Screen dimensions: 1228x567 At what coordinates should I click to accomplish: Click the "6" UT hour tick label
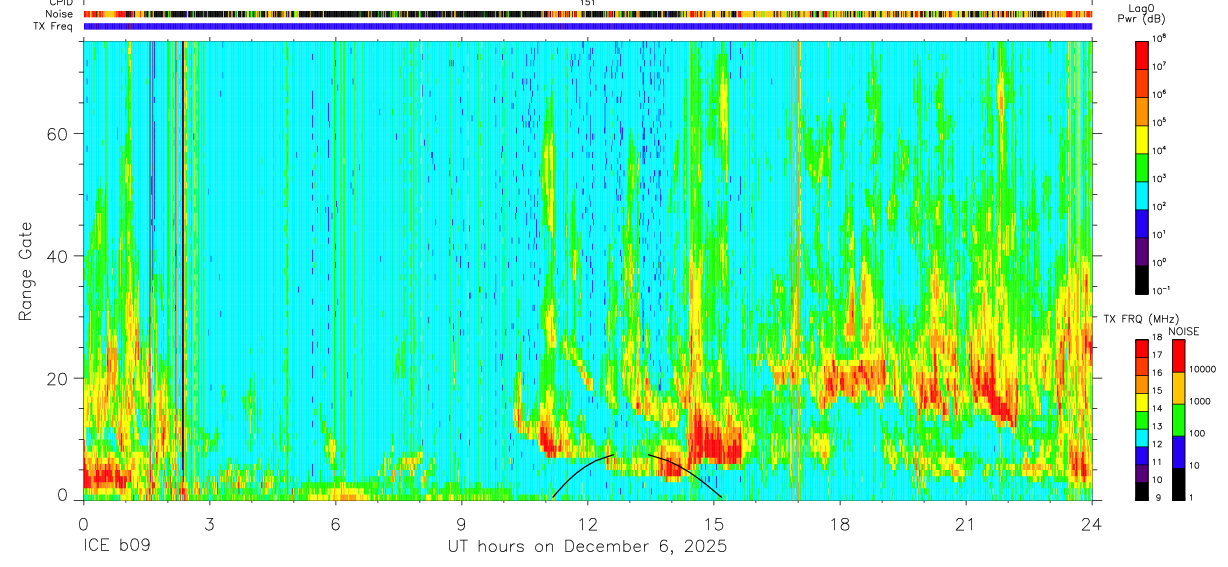point(336,524)
